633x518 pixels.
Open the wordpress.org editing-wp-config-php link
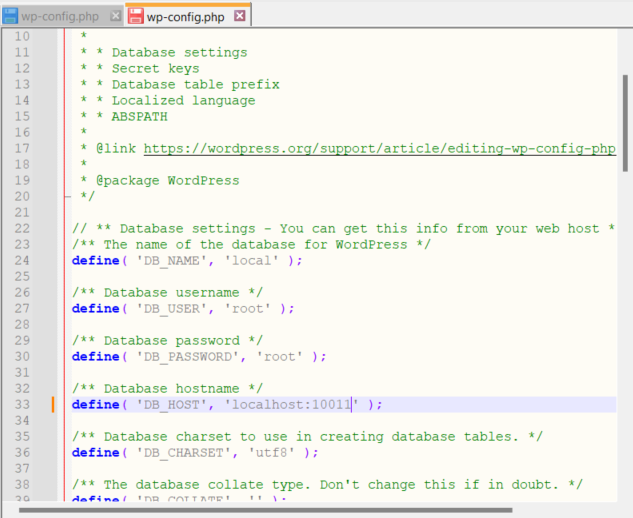379,148
